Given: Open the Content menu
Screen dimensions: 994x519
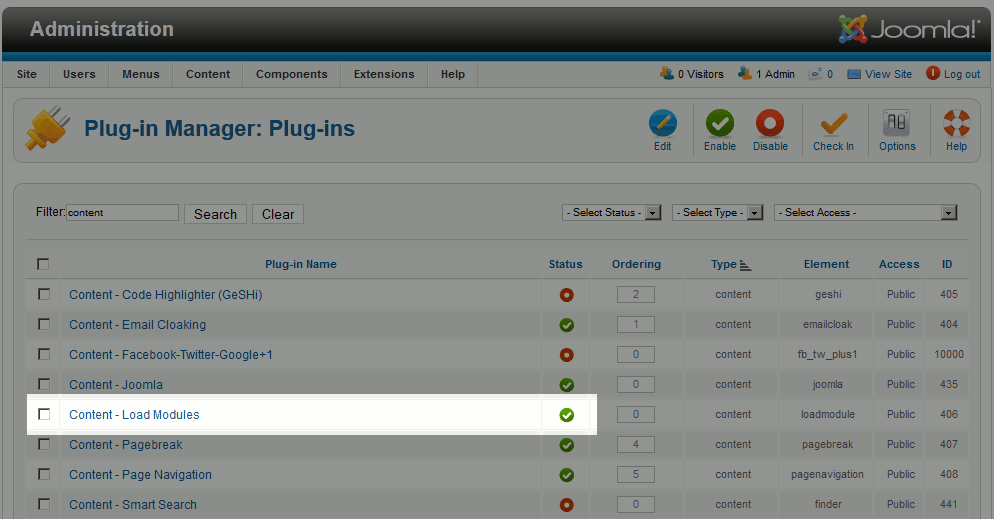Looking at the screenshot, I should tap(208, 74).
